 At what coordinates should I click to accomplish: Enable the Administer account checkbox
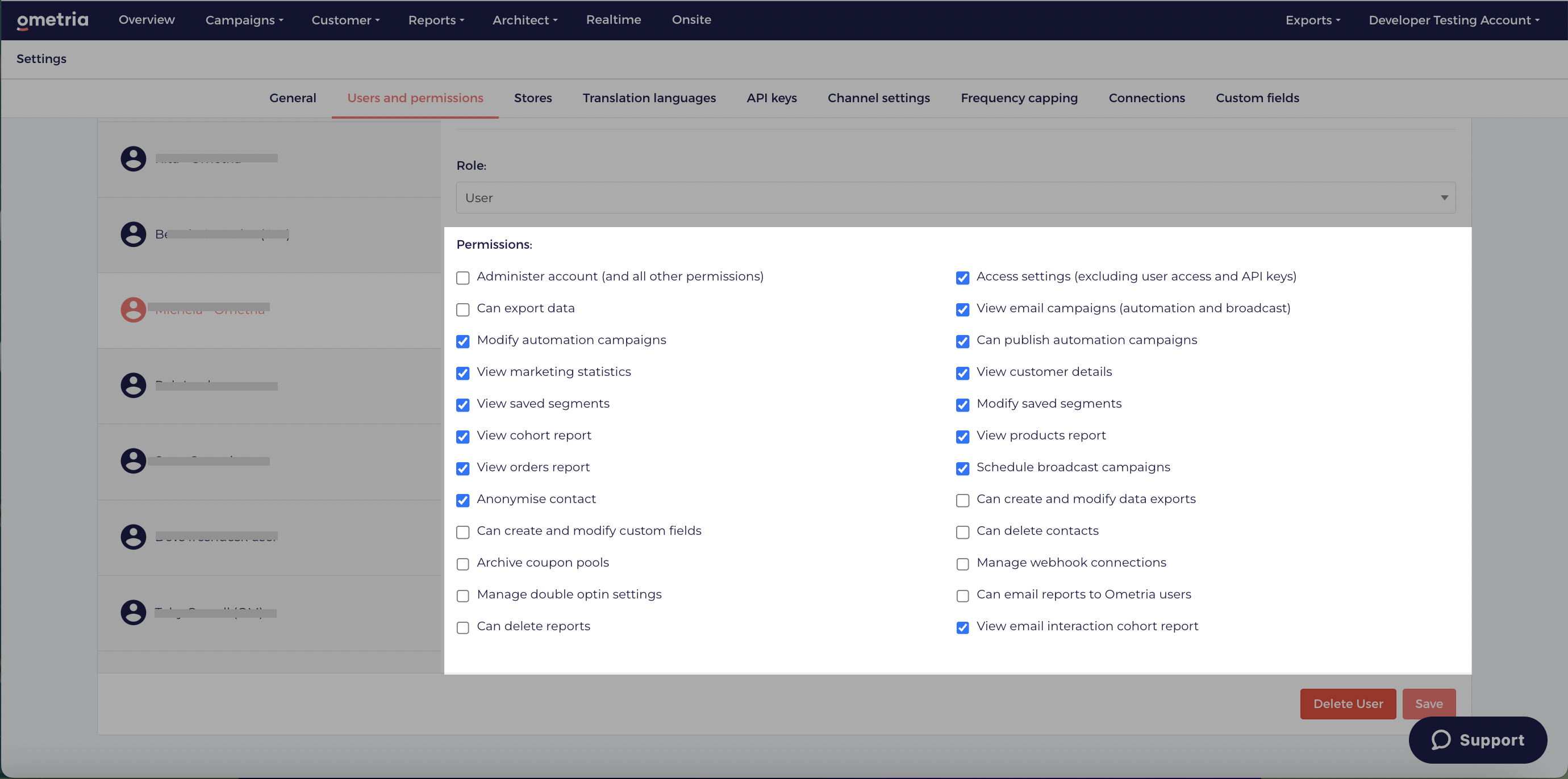(462, 278)
